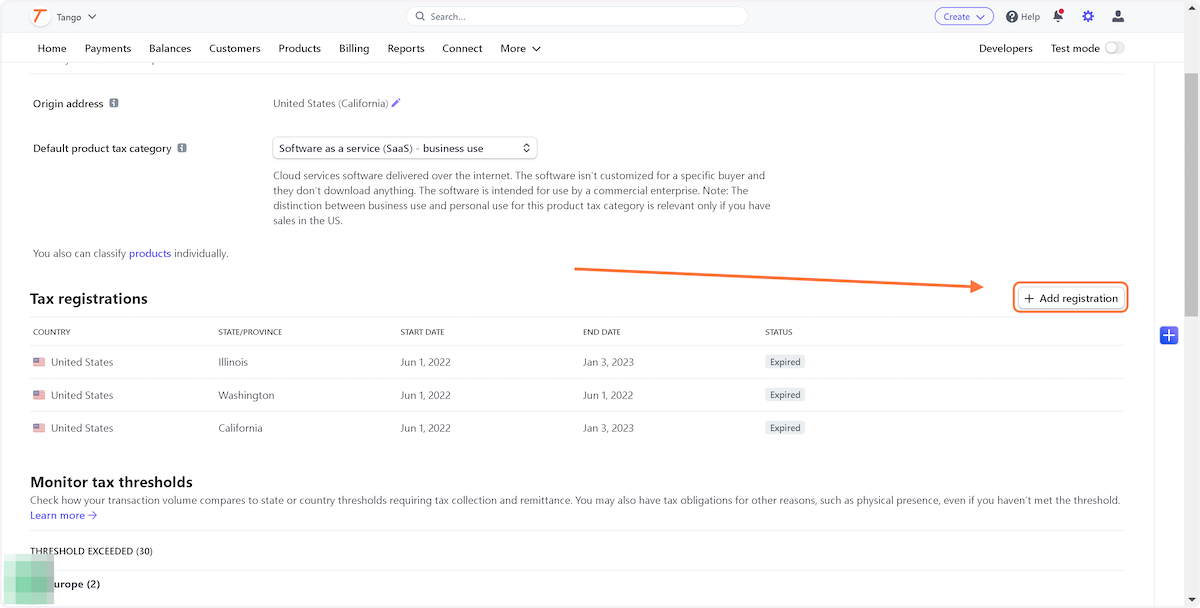
Task: Click the Help question mark icon
Action: point(1012,17)
